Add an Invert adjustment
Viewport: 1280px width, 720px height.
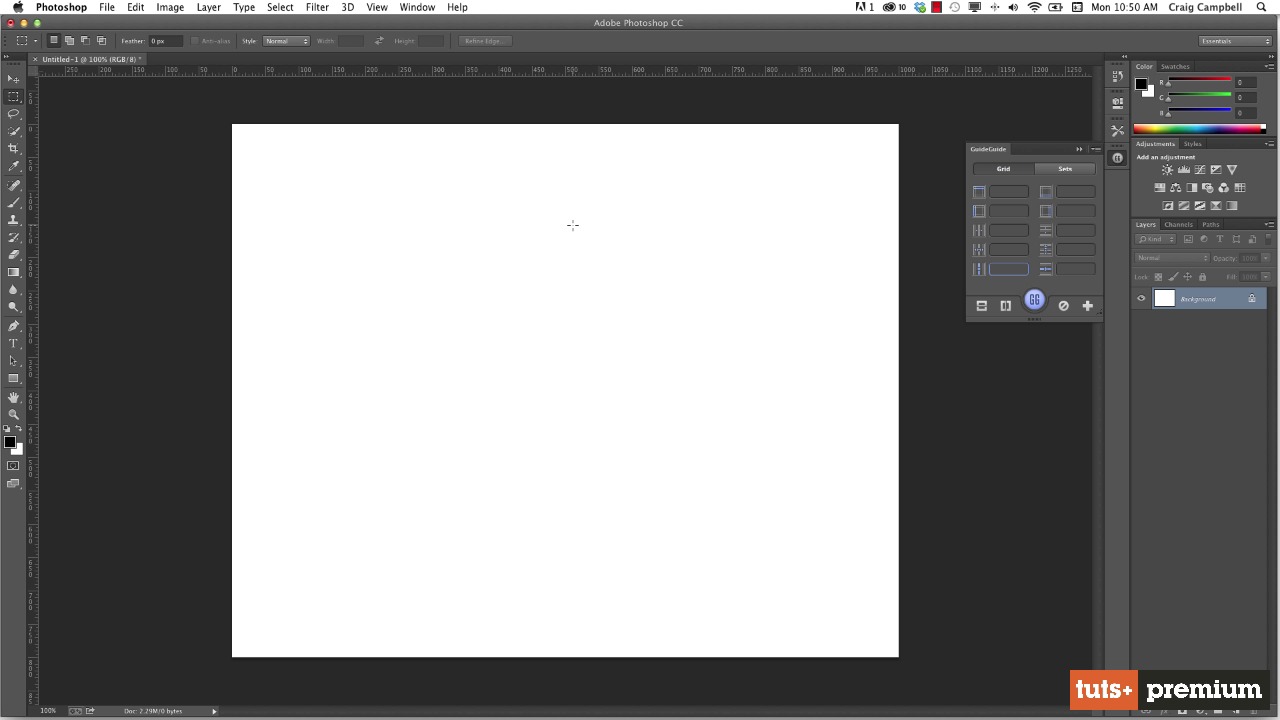[1168, 206]
